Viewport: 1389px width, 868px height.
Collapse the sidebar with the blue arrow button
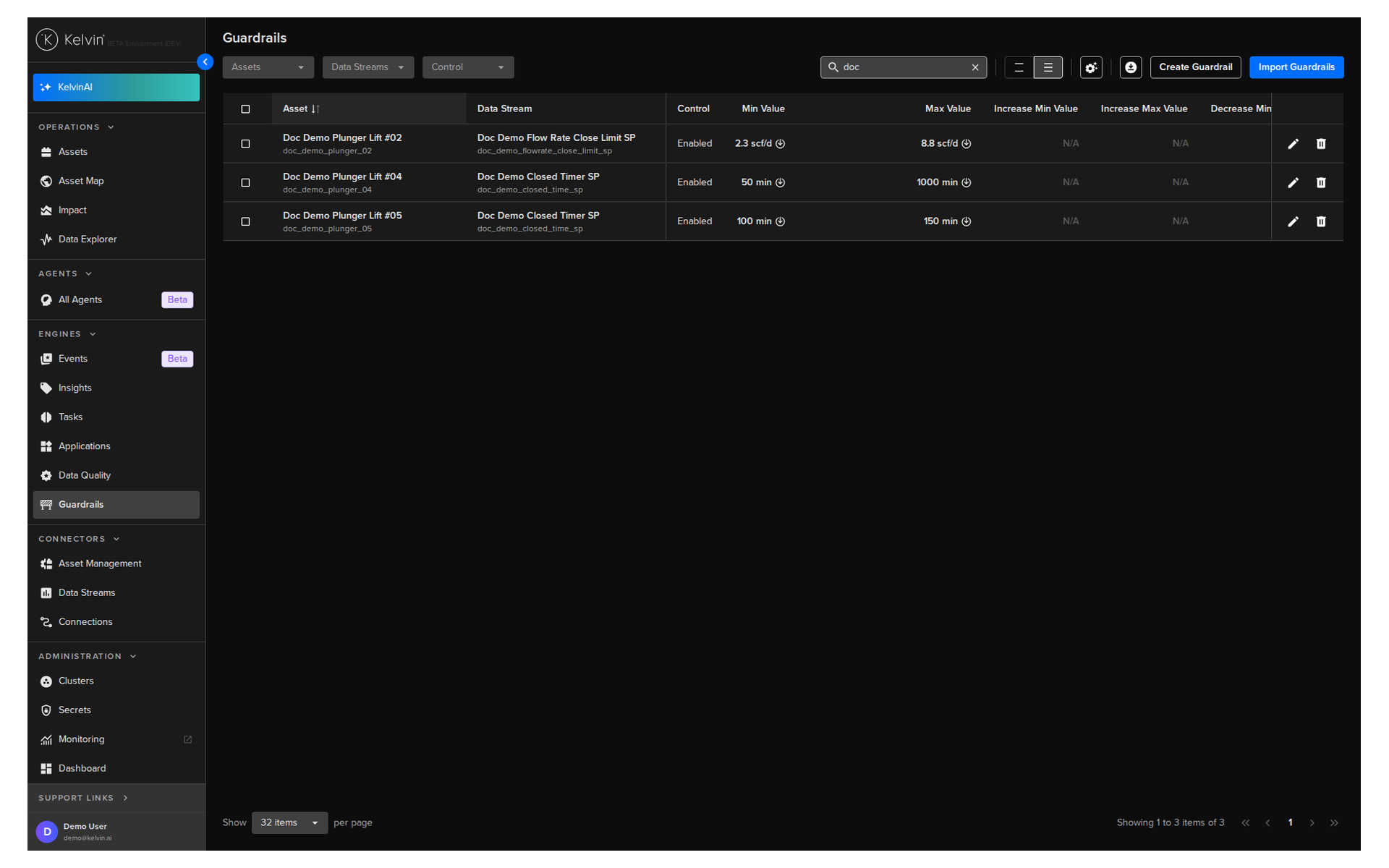[205, 62]
